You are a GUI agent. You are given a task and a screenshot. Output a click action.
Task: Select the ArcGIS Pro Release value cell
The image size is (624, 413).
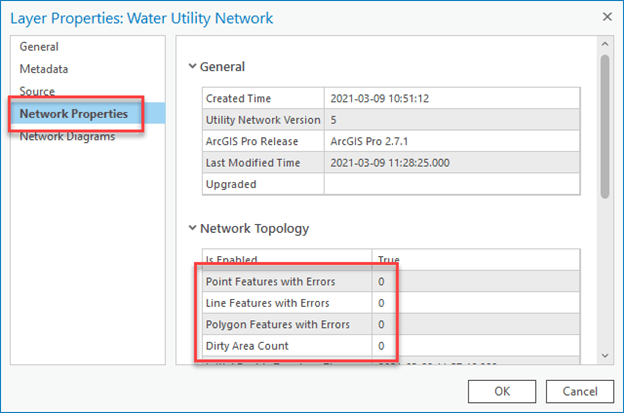[x=451, y=142]
